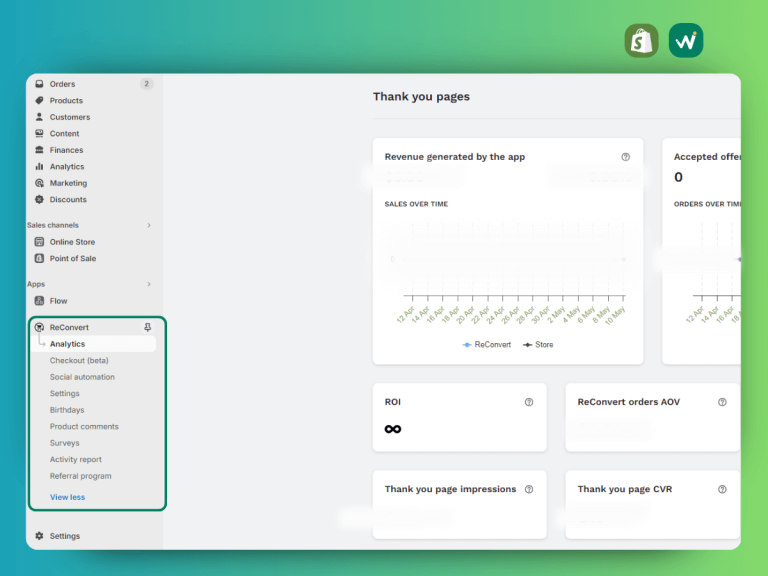Open Products in the sidebar

[66, 100]
